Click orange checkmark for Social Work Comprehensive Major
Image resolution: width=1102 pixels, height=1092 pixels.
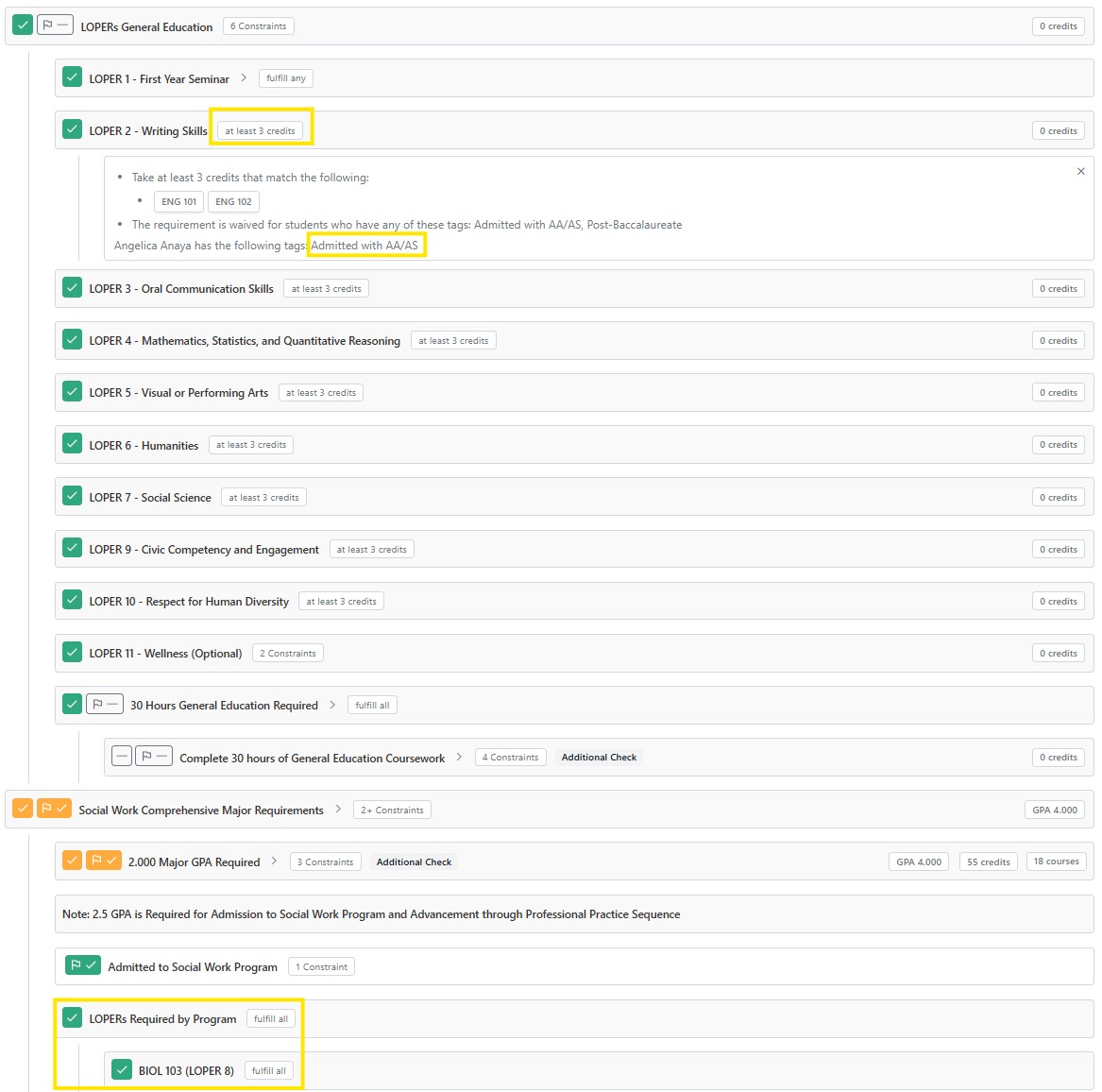click(x=23, y=809)
